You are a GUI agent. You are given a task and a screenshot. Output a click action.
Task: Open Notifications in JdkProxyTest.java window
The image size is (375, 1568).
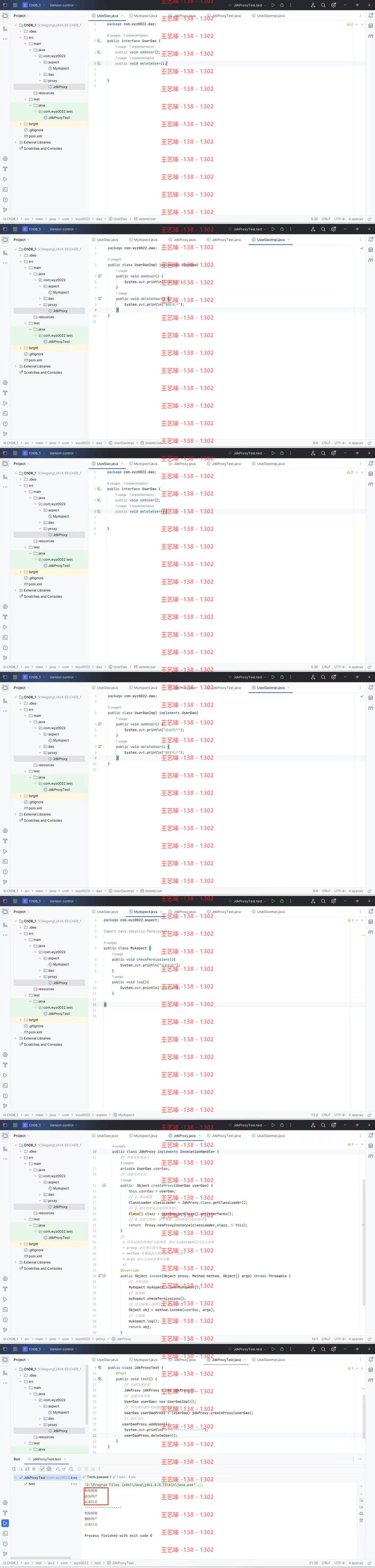371,1360
